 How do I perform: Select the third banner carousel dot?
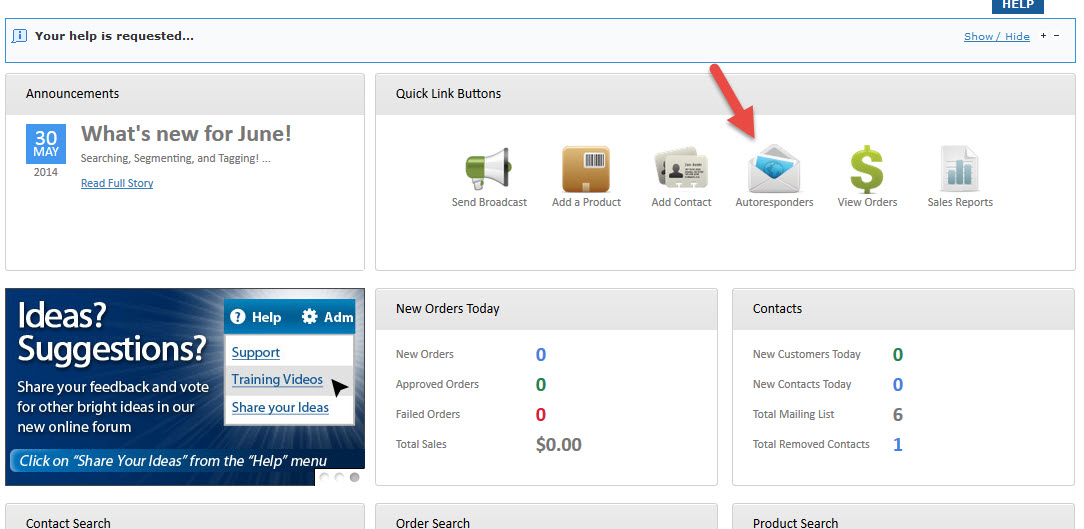point(354,478)
